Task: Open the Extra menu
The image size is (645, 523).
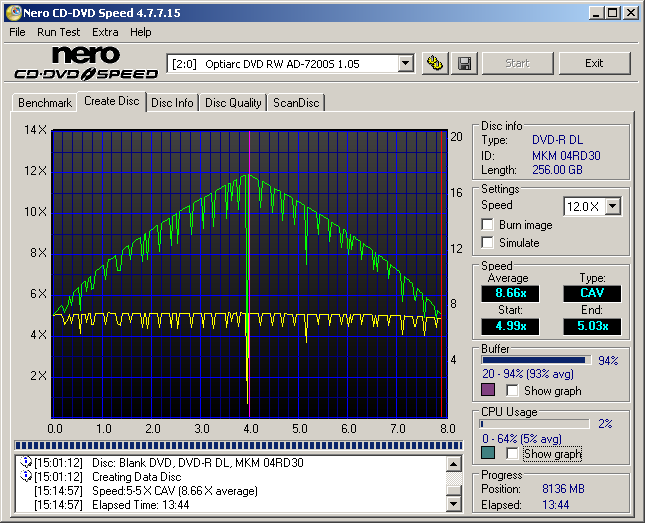Action: click(105, 32)
